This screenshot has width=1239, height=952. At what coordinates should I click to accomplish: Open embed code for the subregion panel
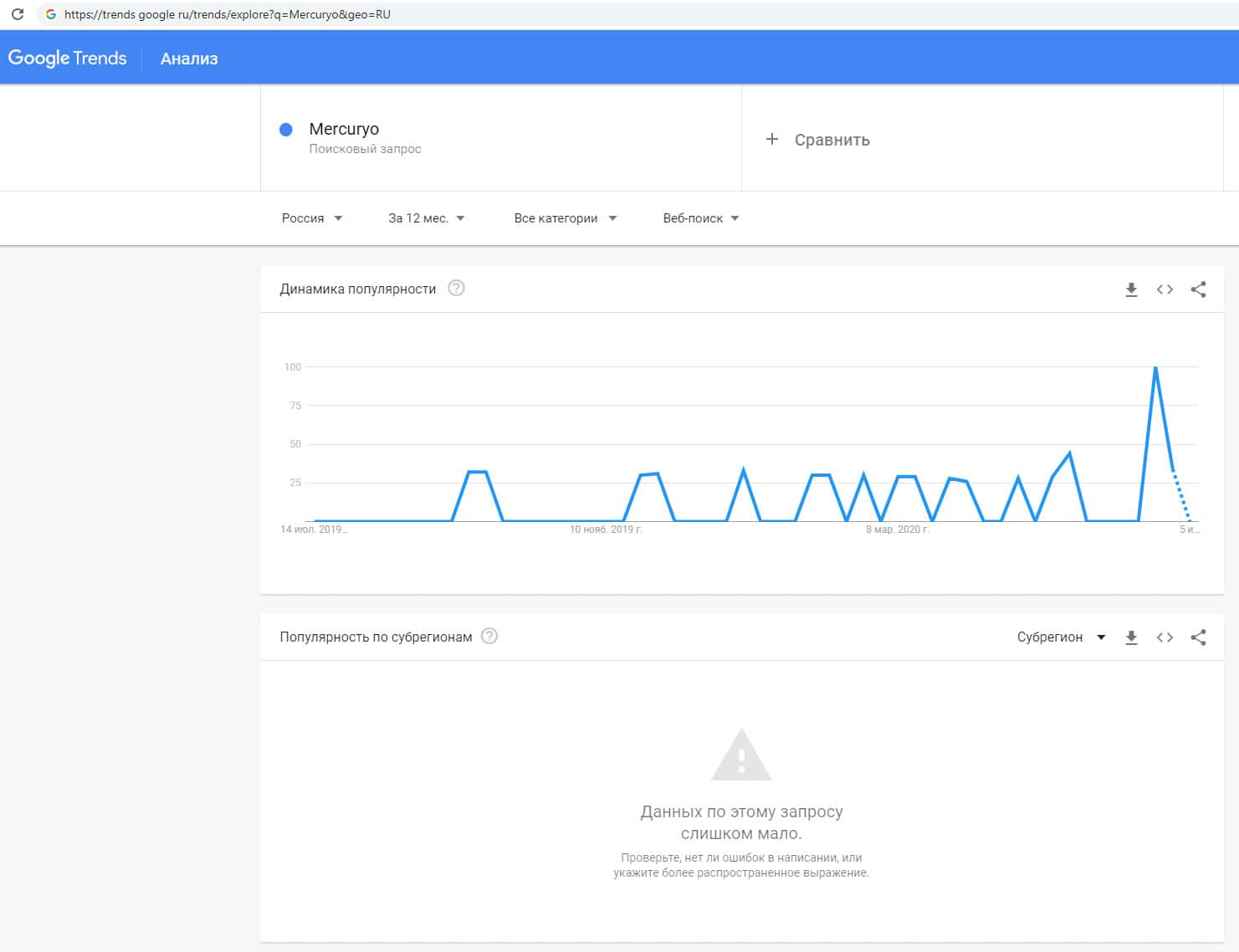point(1165,637)
